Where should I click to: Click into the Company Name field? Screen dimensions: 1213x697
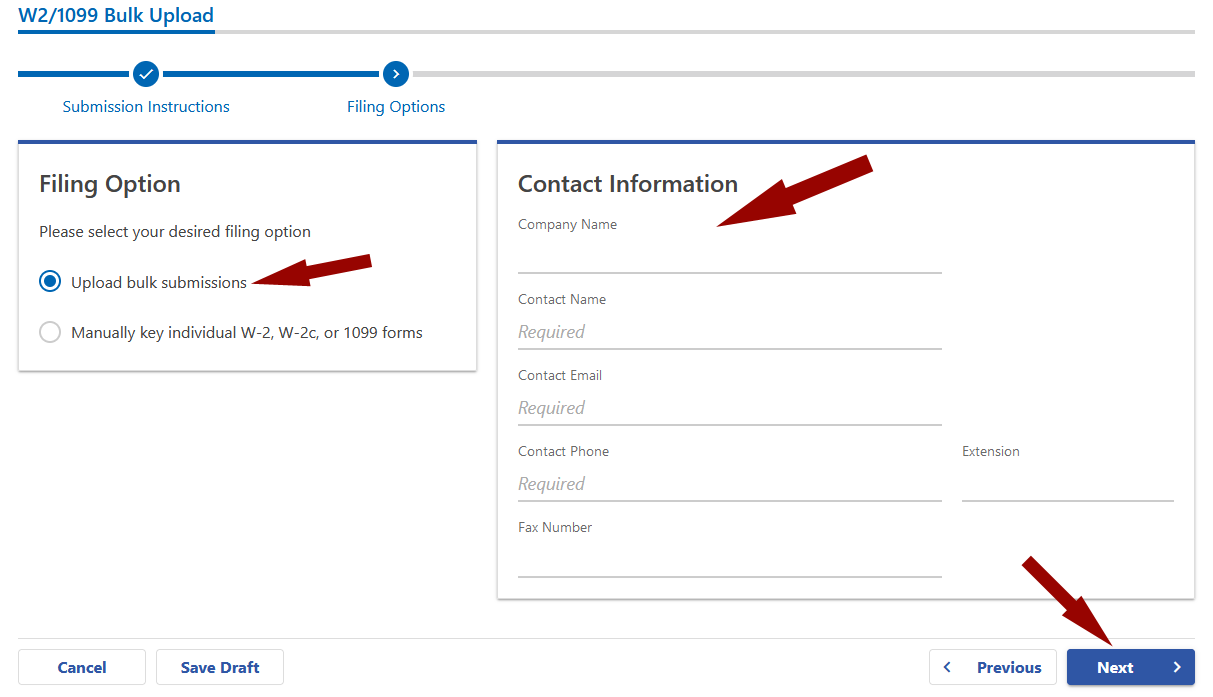[x=729, y=258]
